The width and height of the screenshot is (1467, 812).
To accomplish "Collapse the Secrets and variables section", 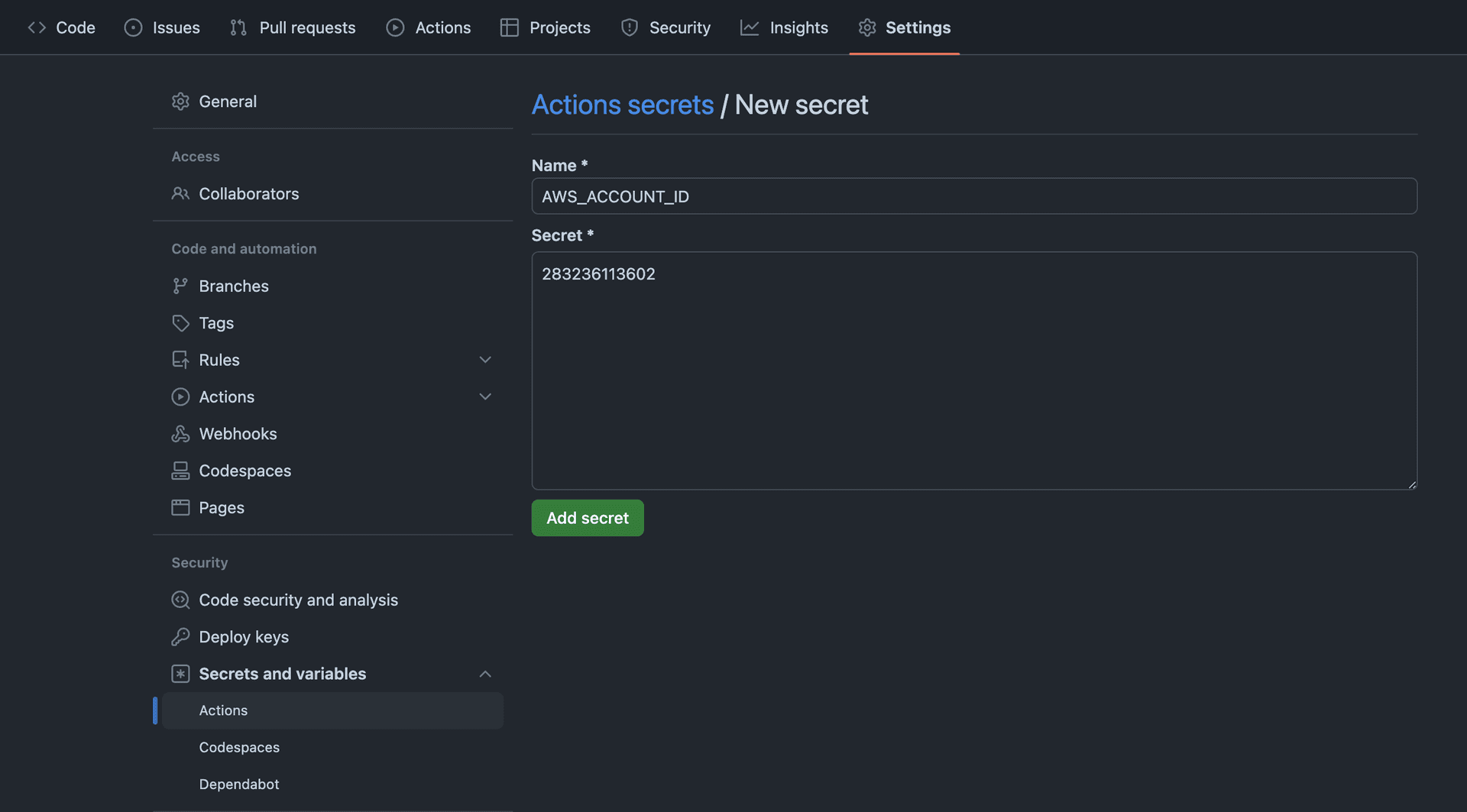I will point(484,674).
